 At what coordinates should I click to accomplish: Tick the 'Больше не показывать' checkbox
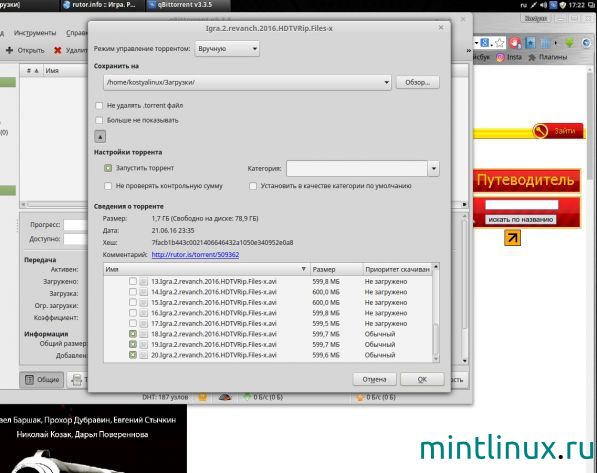pos(99,120)
